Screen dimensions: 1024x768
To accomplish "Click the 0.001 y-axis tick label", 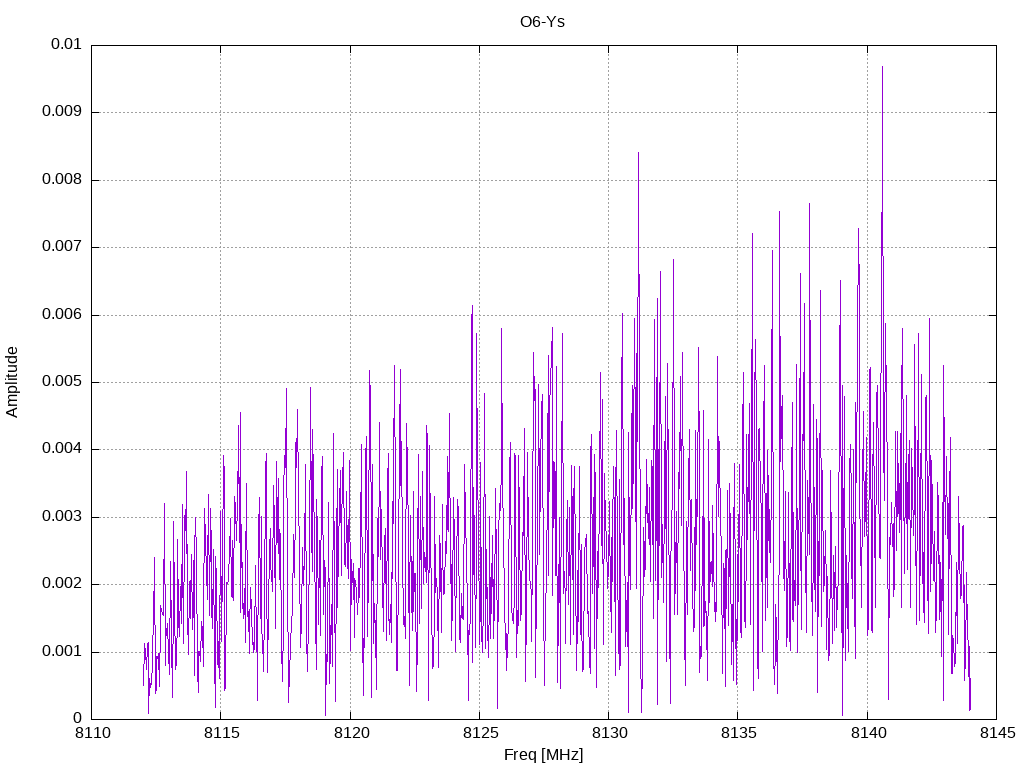I will tap(62, 652).
